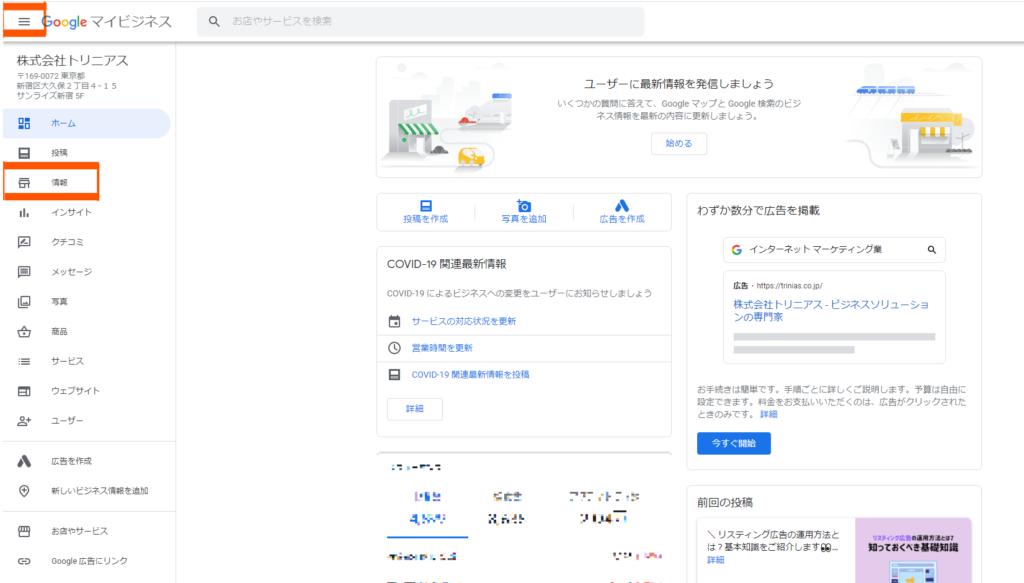Click the 今すぐ開始 button
1024x583 pixels.
pos(733,443)
